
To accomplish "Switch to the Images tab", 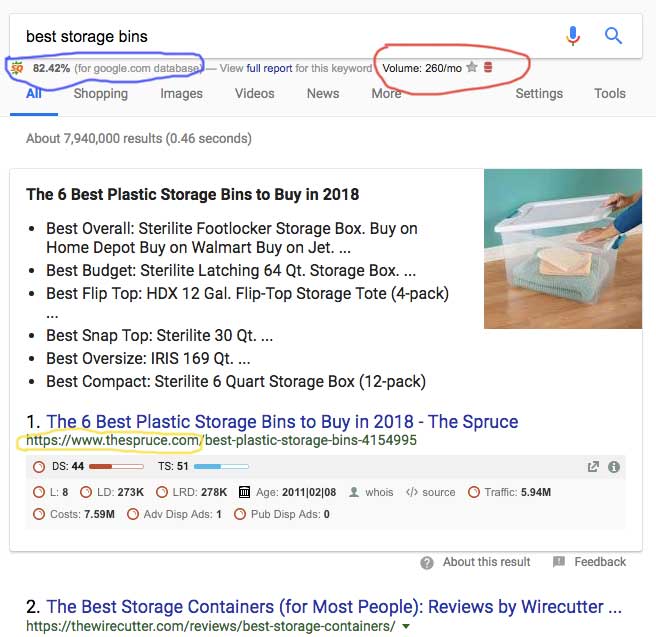I will (x=181, y=94).
